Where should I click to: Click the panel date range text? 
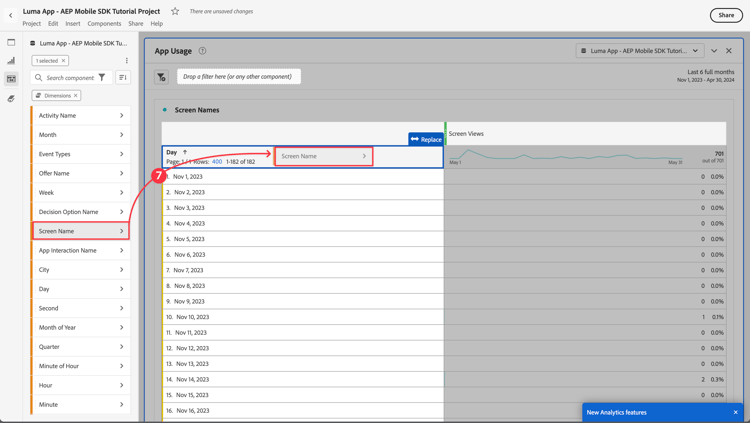click(705, 76)
